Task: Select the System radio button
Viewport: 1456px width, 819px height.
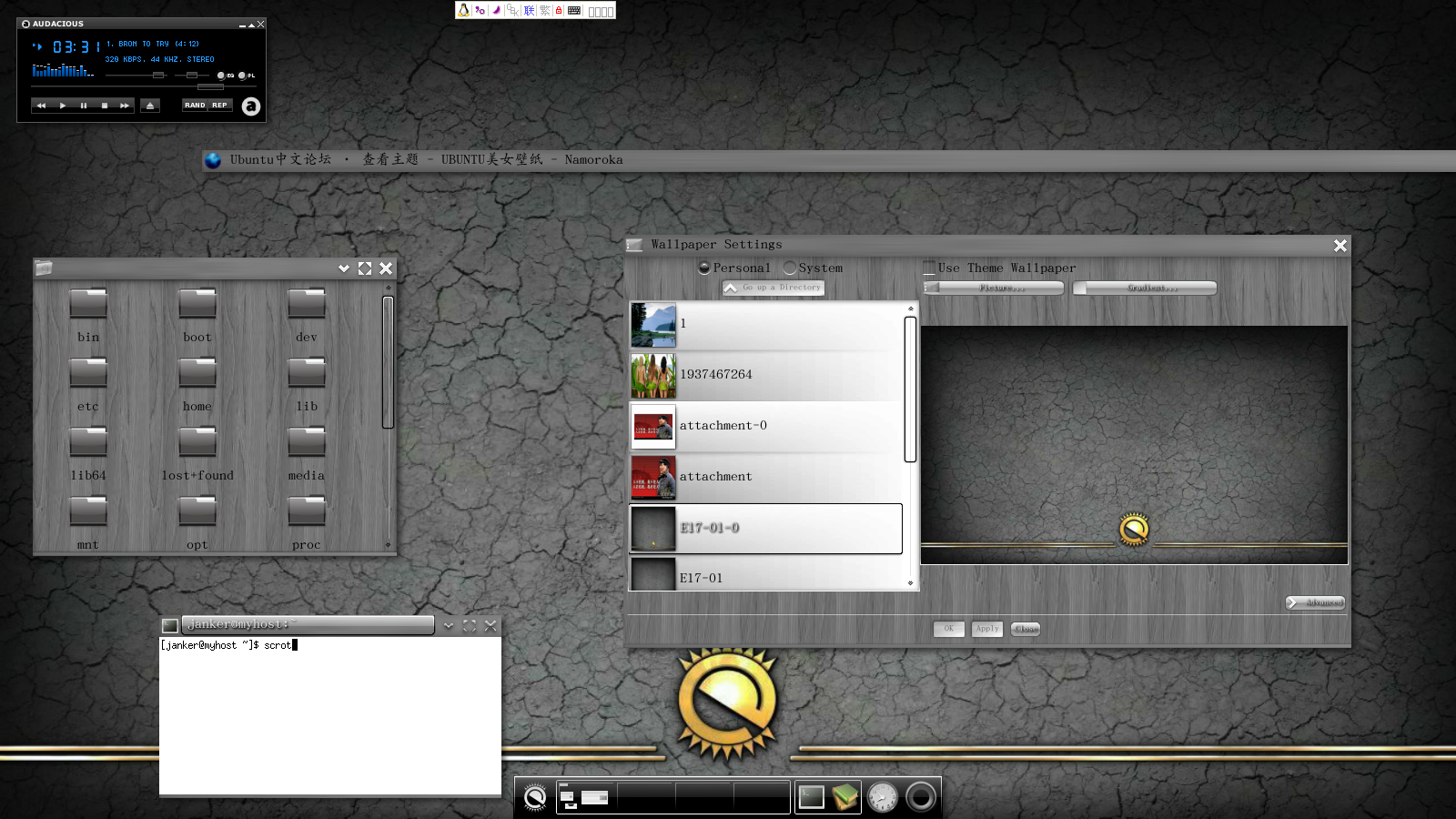Action: click(790, 268)
